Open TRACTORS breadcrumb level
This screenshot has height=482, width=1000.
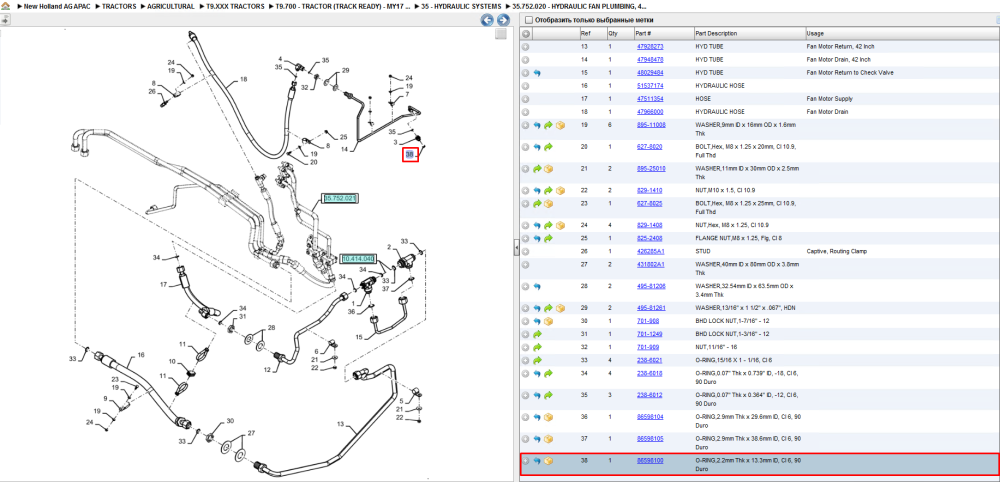119,6
